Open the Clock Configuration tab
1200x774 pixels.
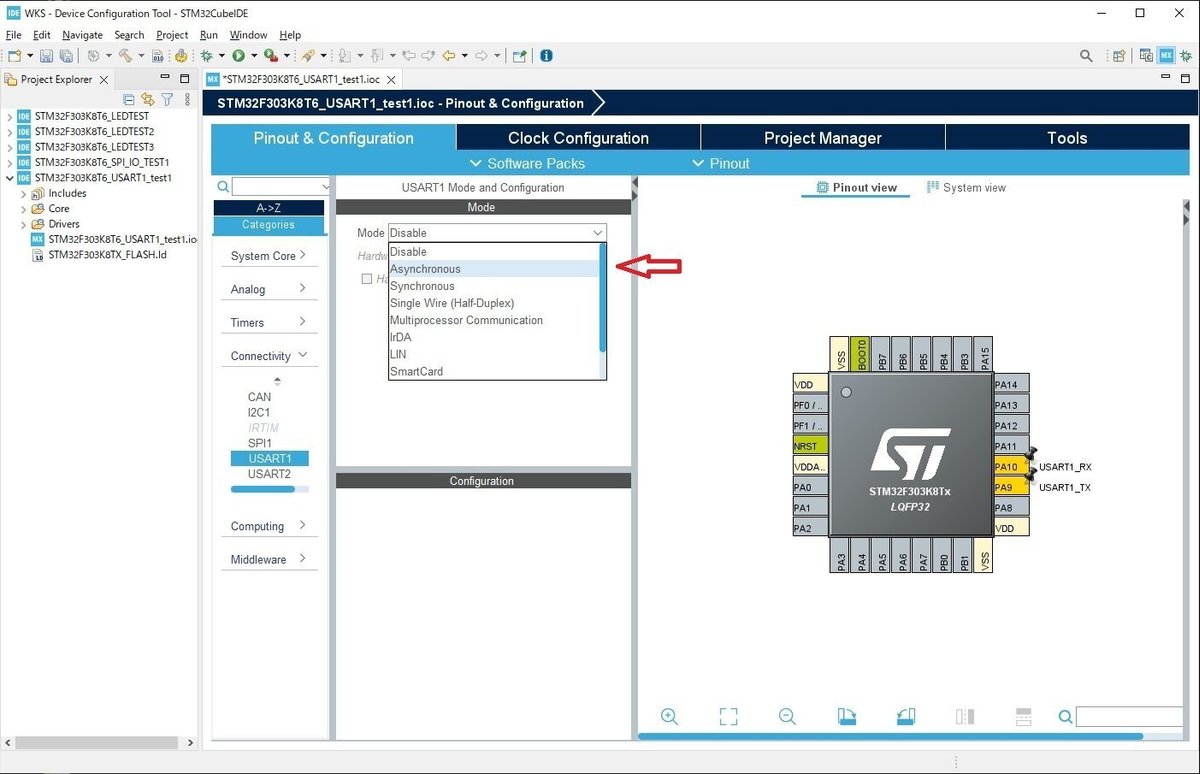[x=578, y=138]
